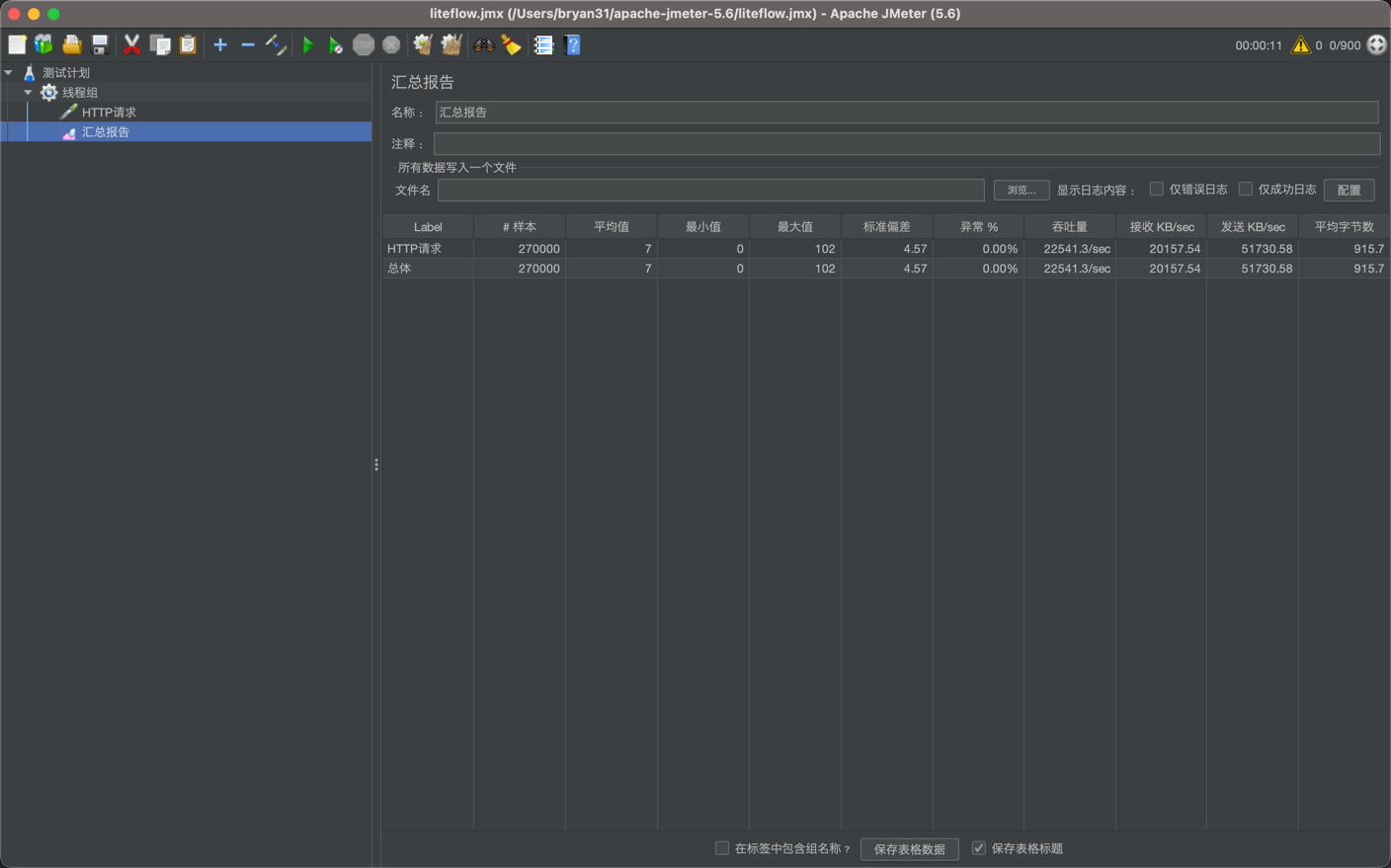The image size is (1391, 868).
Task: Open the Help question mark icon
Action: [572, 45]
